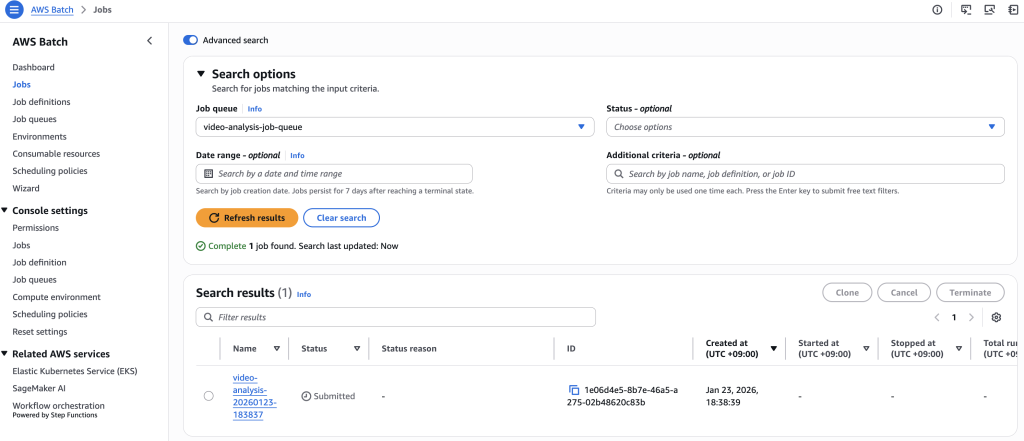This screenshot has width=1024, height=441.
Task: Open table preferences gear icon
Action: pos(996,317)
